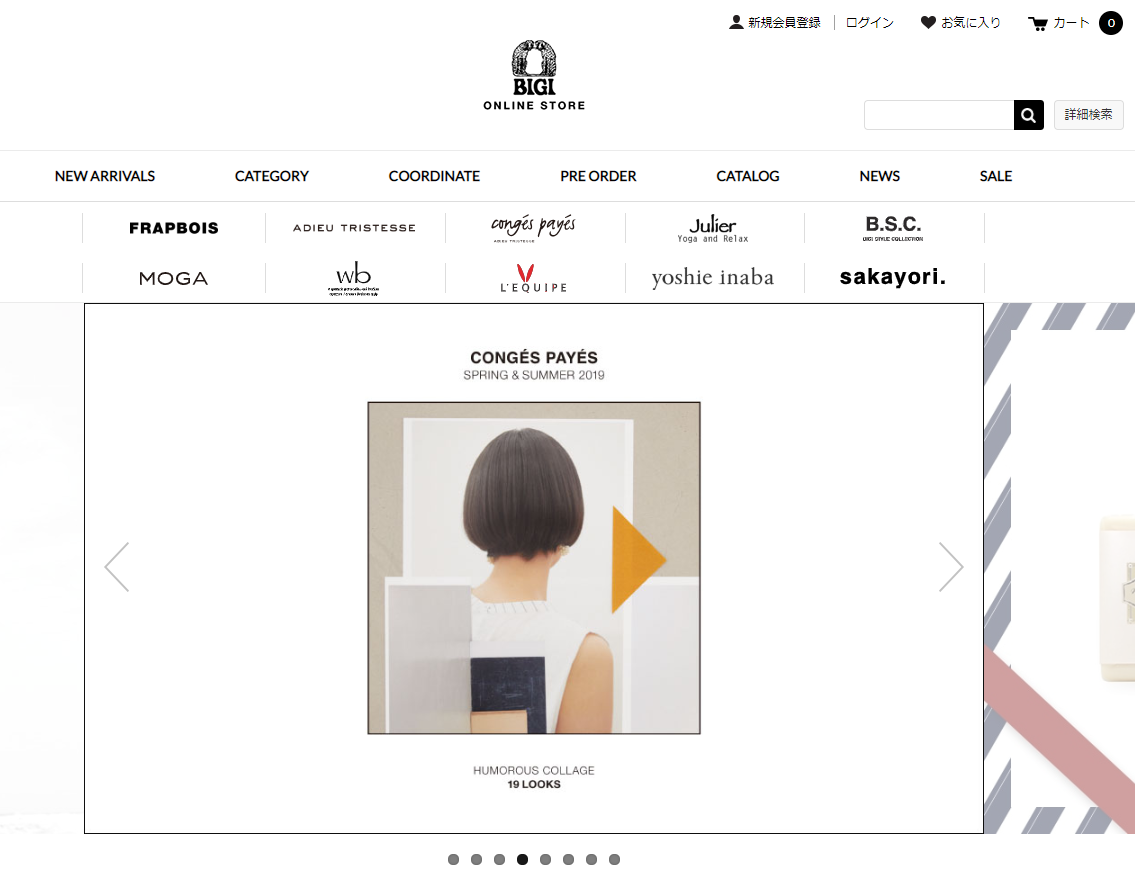Open the NEW ARRIVALS menu
The image size is (1135, 889).
click(x=105, y=176)
